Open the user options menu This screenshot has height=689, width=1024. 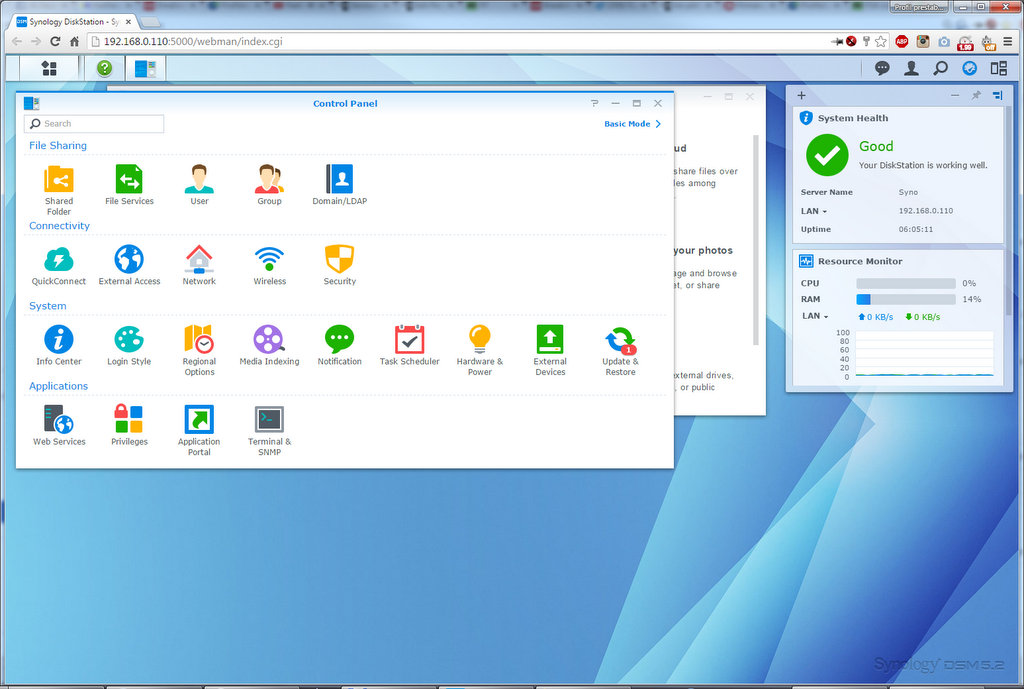click(x=911, y=68)
